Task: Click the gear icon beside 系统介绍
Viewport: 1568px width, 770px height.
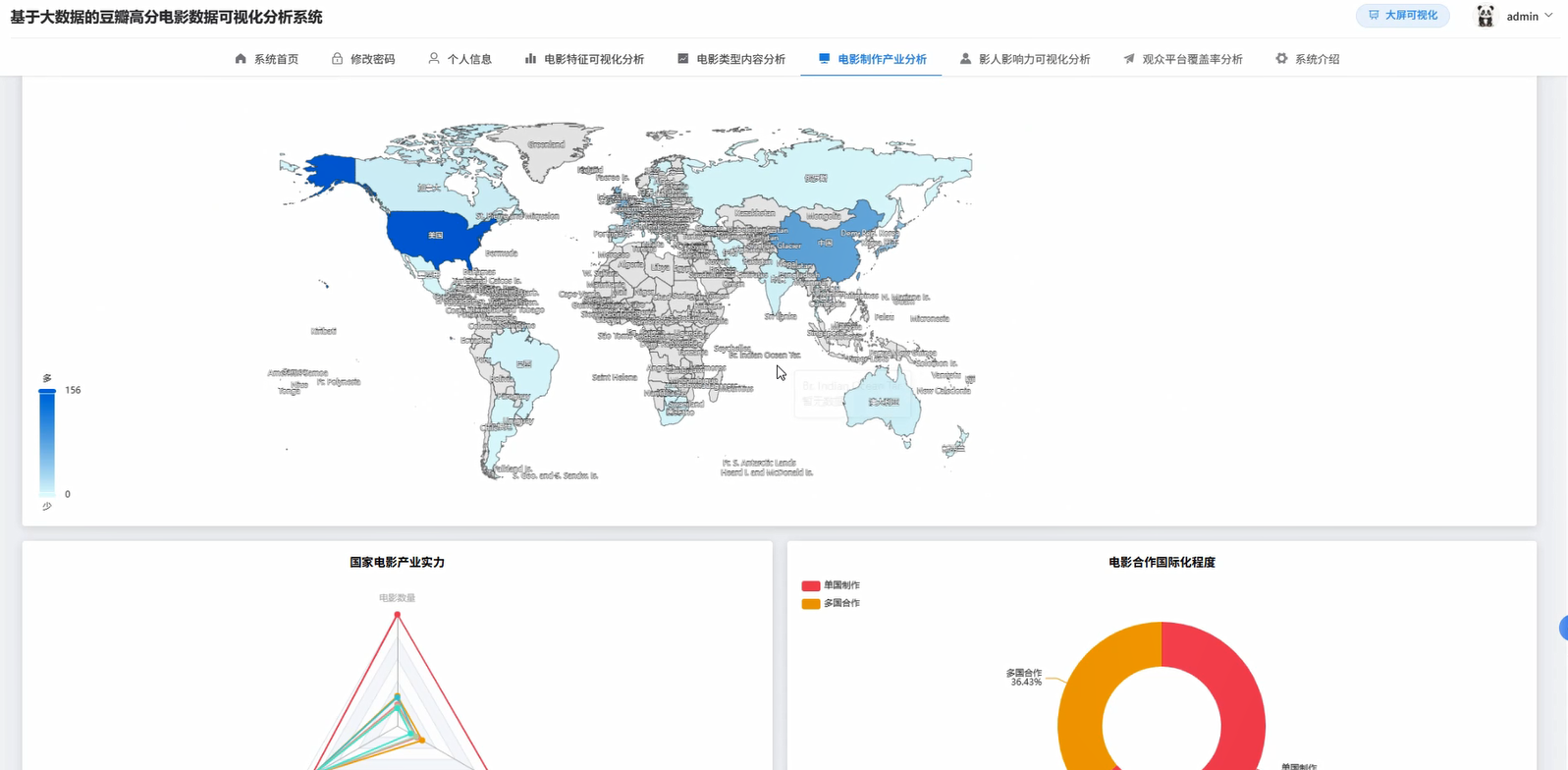Action: click(x=1281, y=59)
